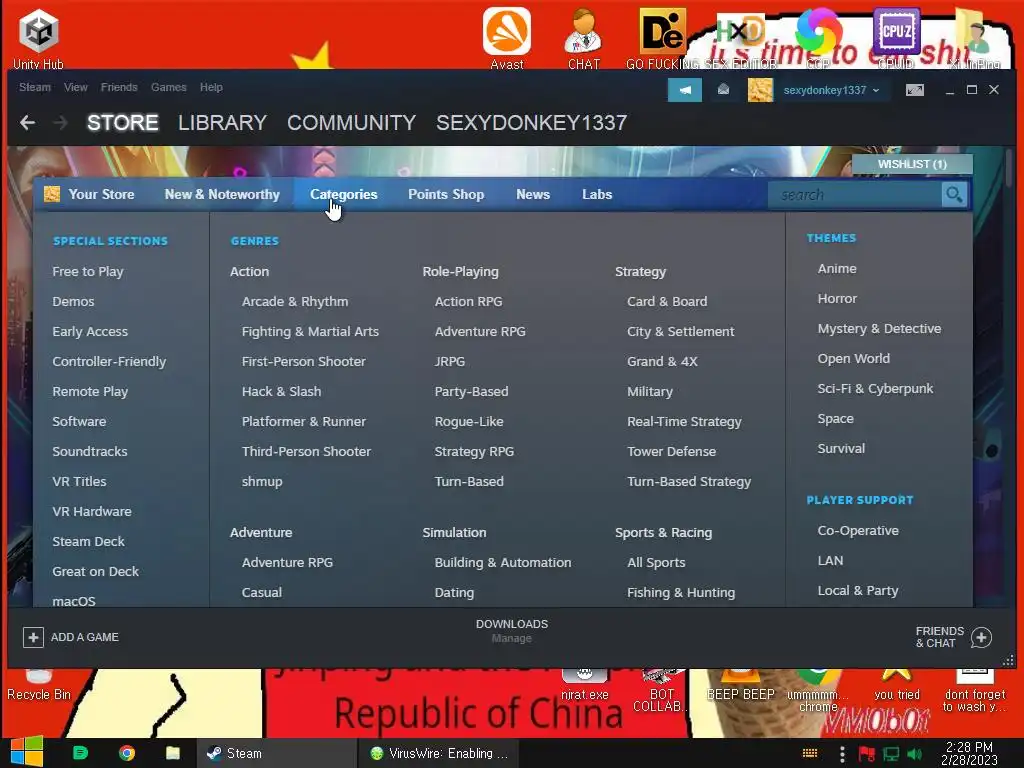Click into the store search field
This screenshot has width=1024, height=768.
[855, 195]
